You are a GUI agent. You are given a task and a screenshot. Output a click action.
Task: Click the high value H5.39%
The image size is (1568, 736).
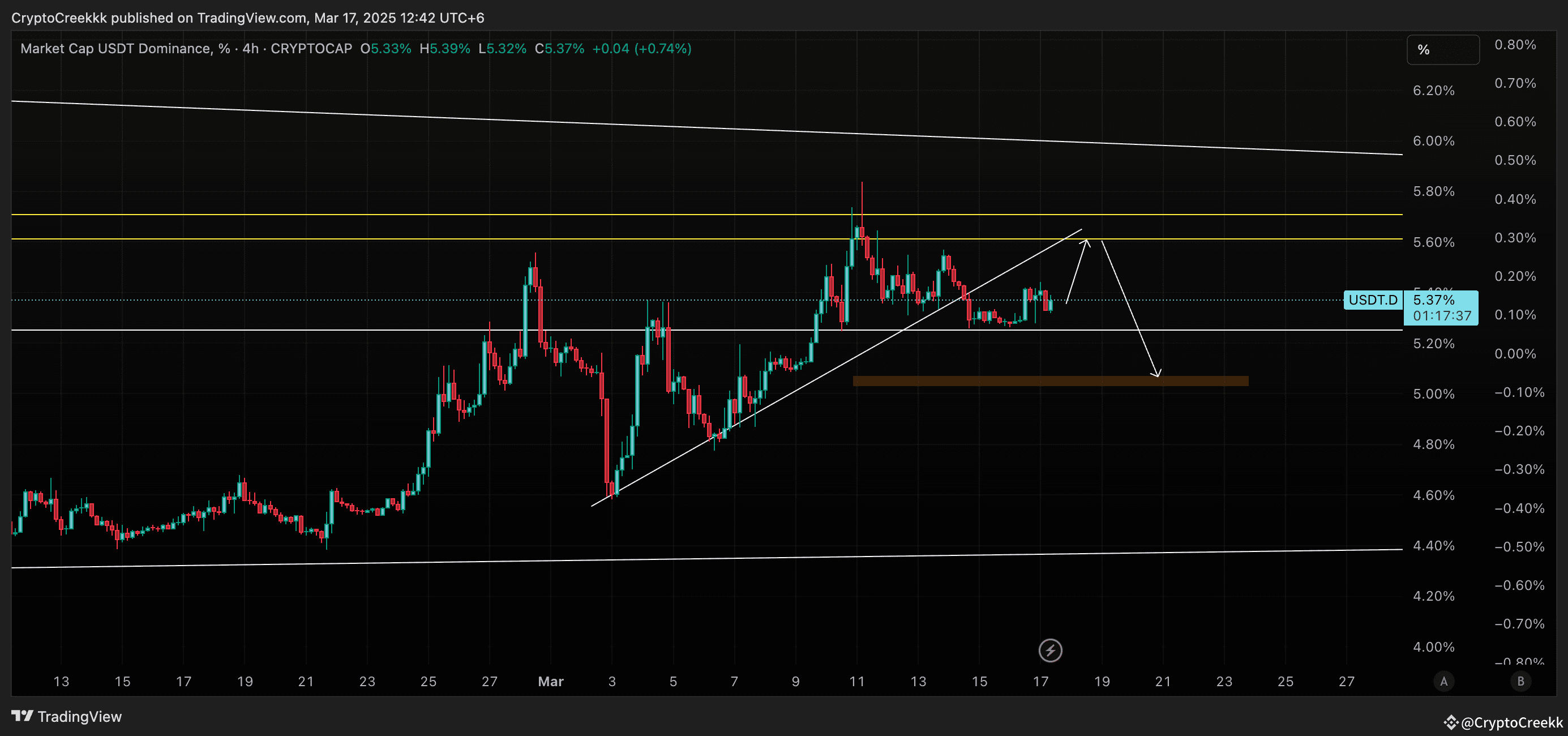444,49
